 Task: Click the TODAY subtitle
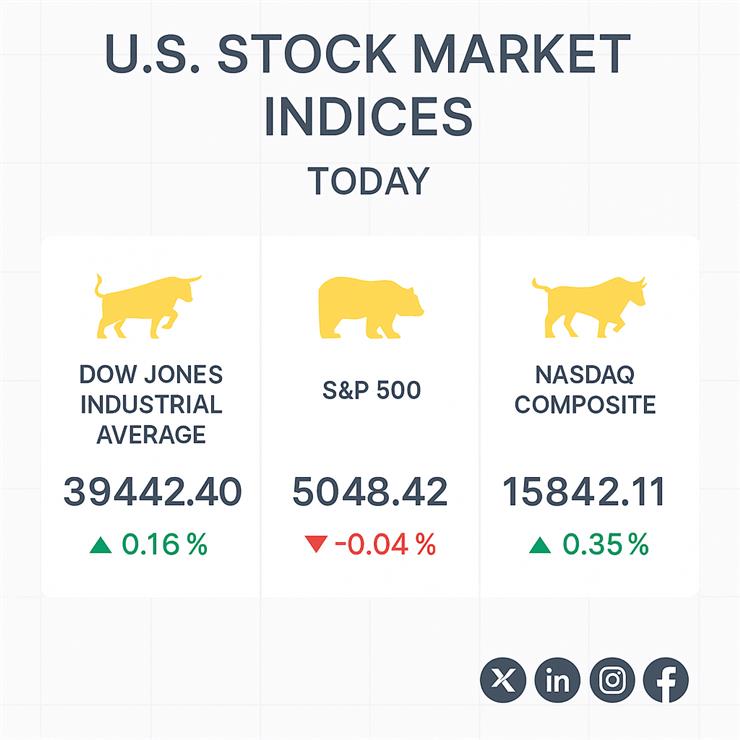click(x=368, y=182)
